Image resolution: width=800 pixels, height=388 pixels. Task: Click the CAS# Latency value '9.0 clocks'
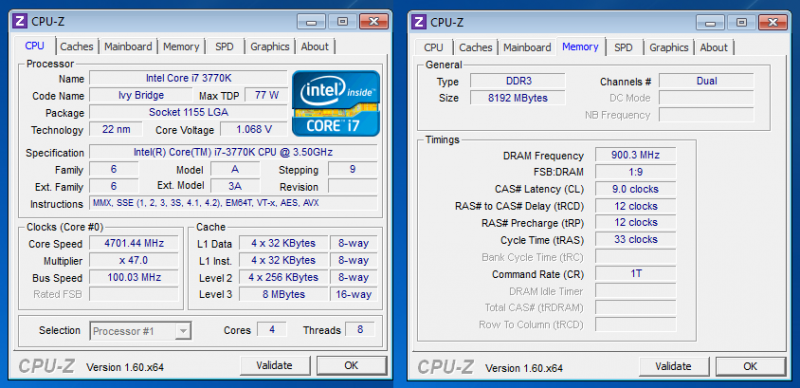(635, 189)
